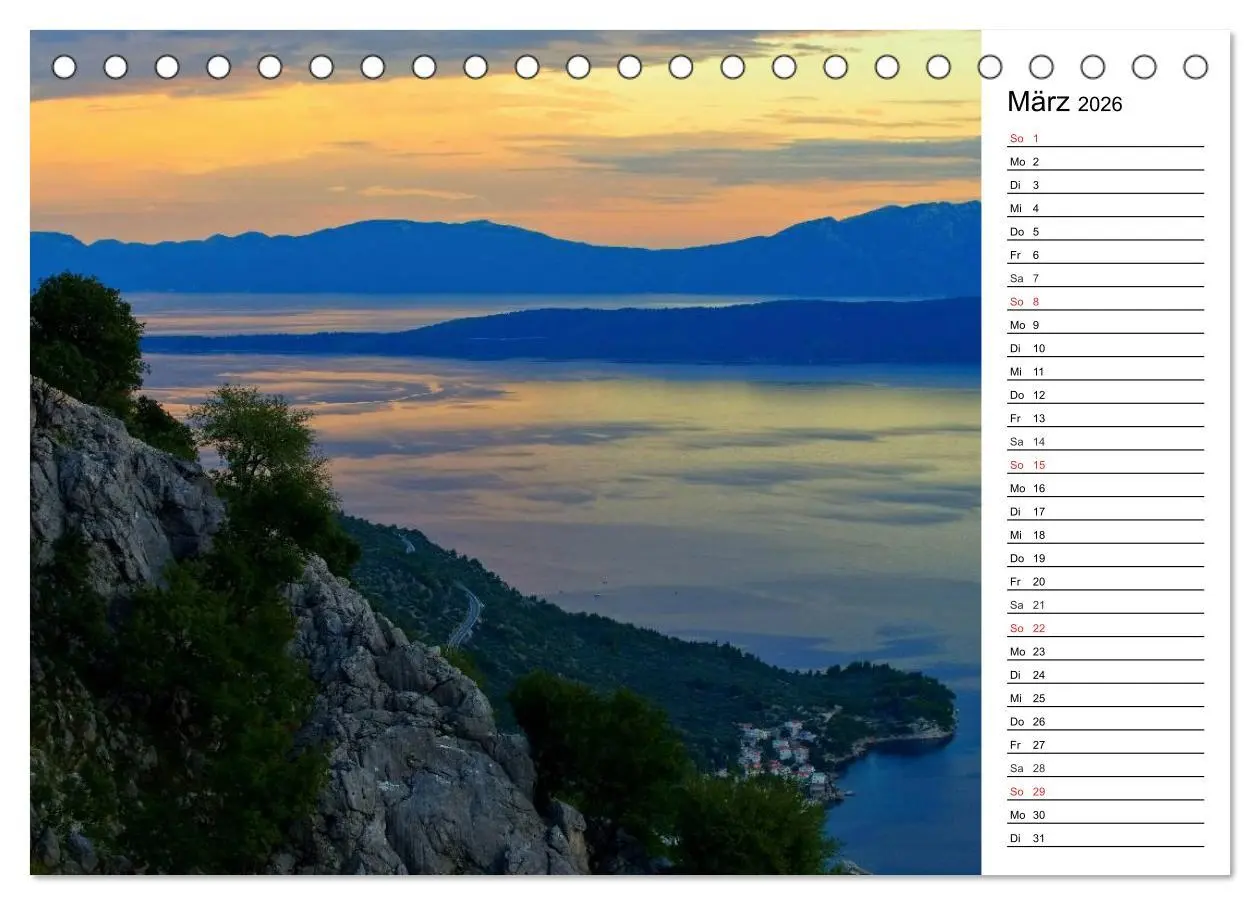Screen dimensions: 1260x905
Task: Select the date row 'Fr 20'
Action: pos(1105,581)
